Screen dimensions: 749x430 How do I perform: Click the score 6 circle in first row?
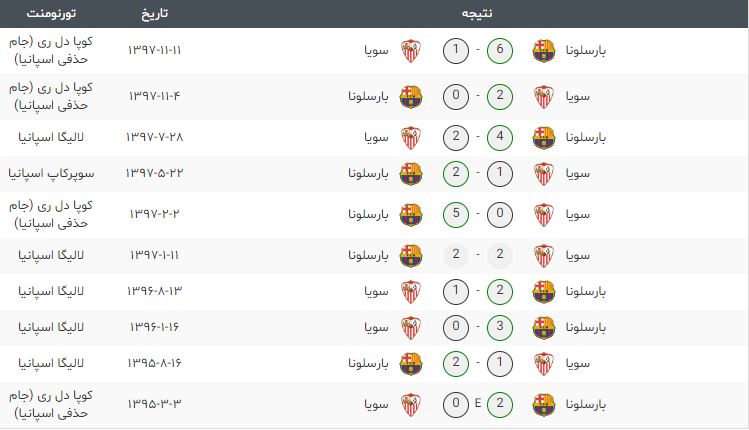pyautogui.click(x=500, y=51)
